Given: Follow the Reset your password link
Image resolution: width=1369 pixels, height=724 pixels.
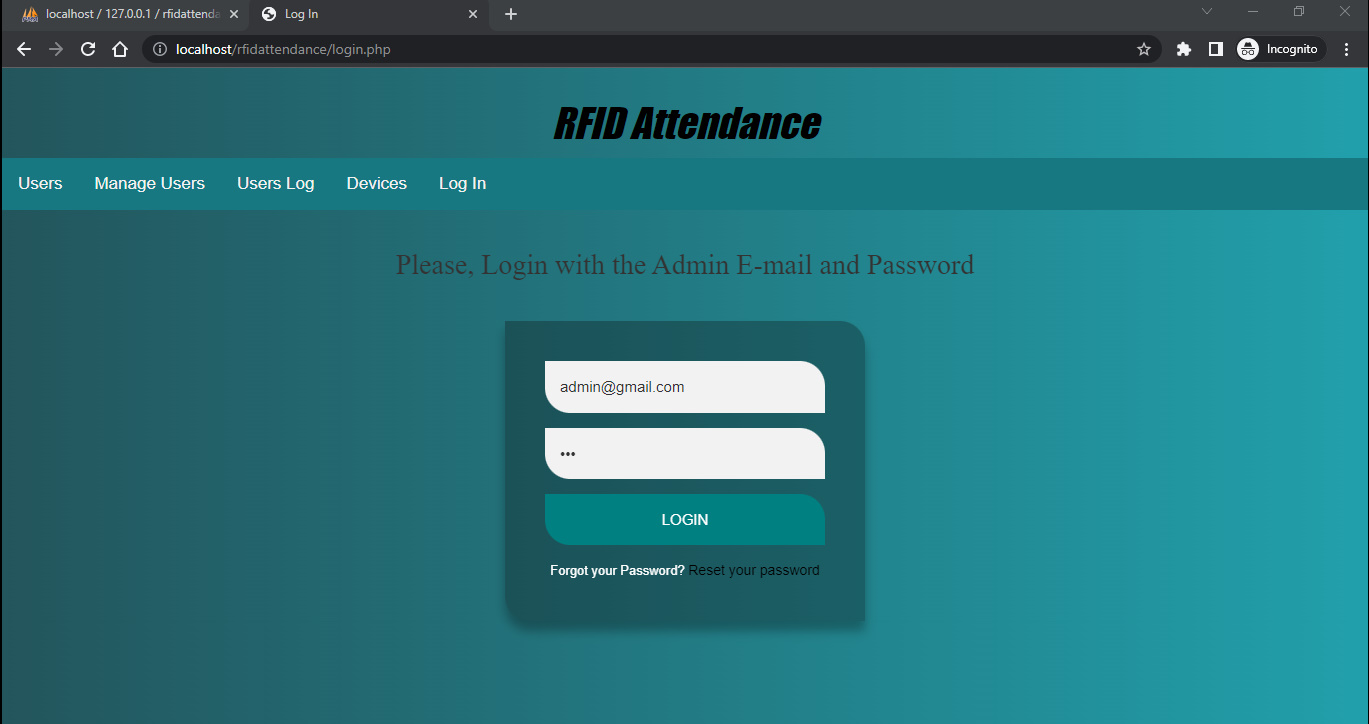Looking at the screenshot, I should (753, 571).
